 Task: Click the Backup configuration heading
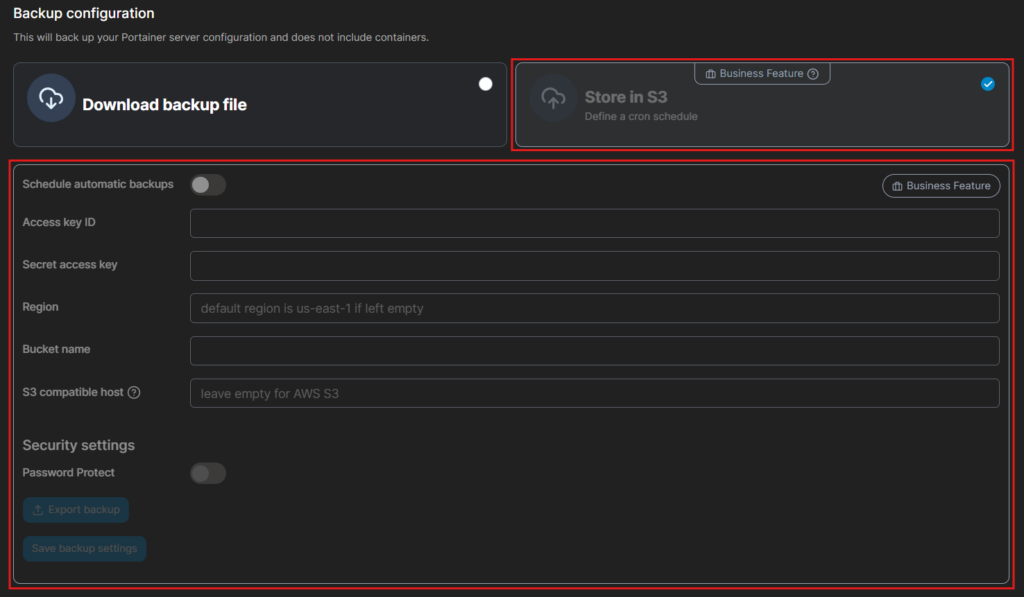pos(84,13)
